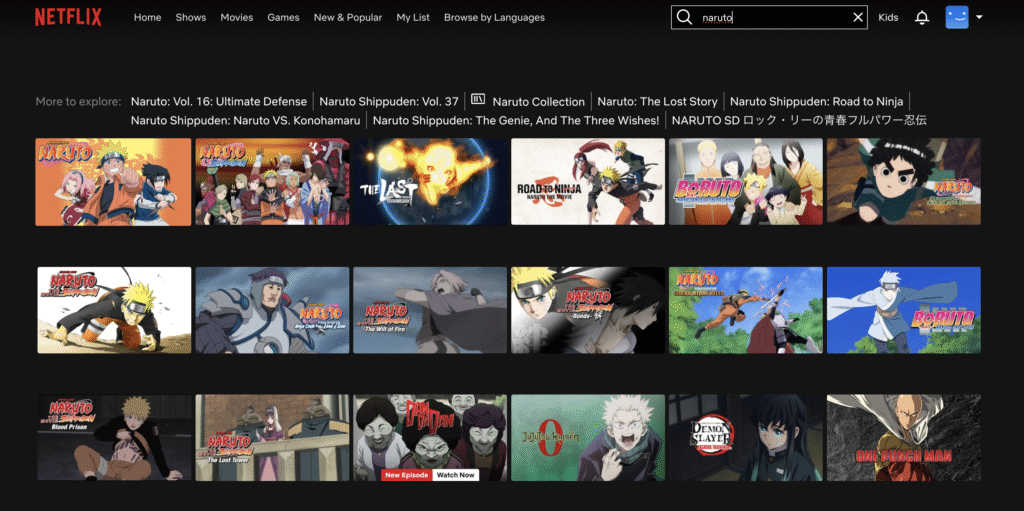1024x511 pixels.
Task: Open My List
Action: click(413, 18)
